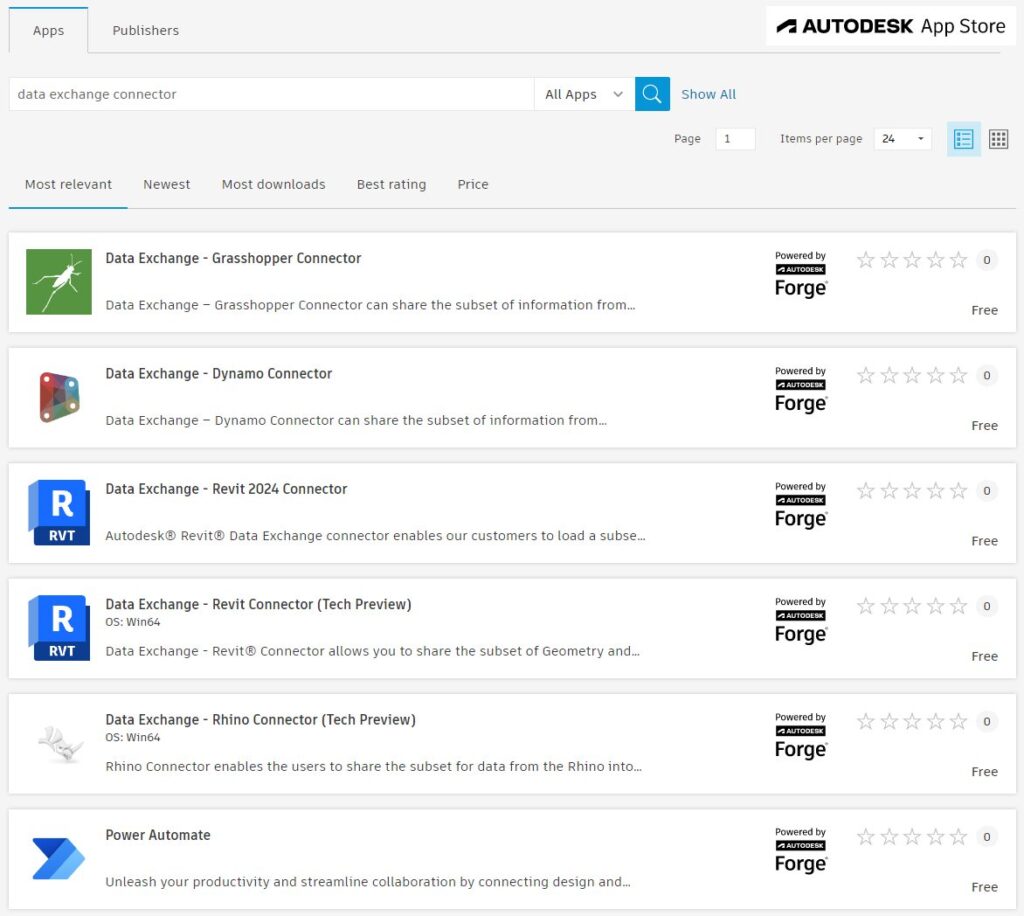The image size is (1024, 916).
Task: Click Free price on Revit 2024 Connector
Action: (984, 541)
